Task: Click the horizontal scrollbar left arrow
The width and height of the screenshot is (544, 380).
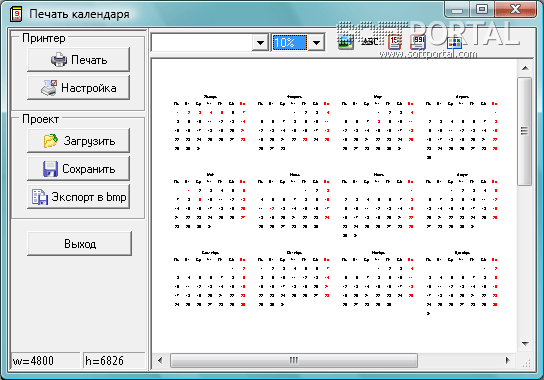Action: pyautogui.click(x=160, y=360)
